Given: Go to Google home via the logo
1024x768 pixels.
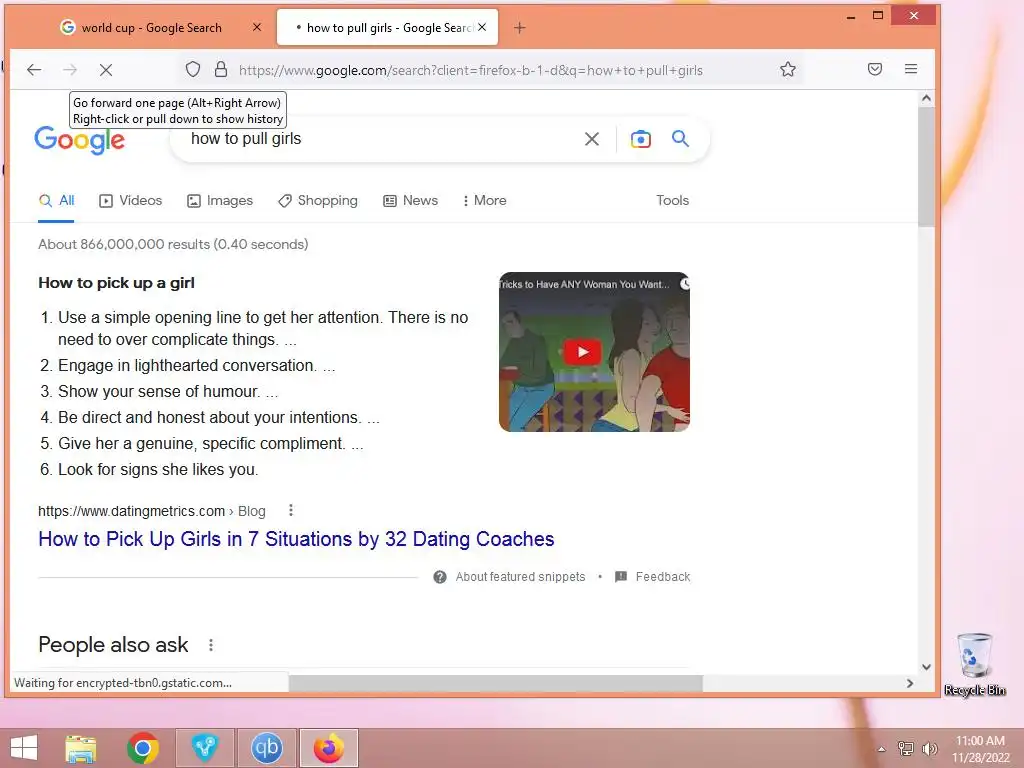Looking at the screenshot, I should 80,140.
